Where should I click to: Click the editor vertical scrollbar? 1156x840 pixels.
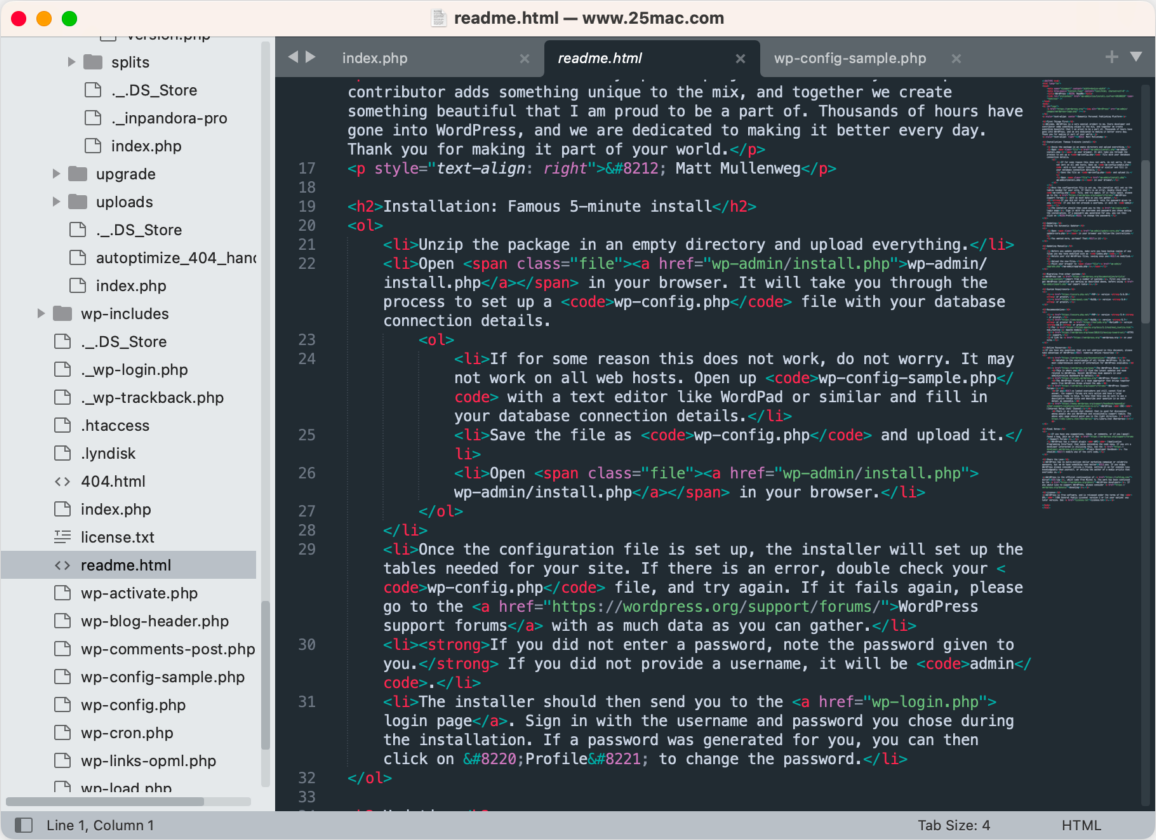coord(1146,241)
